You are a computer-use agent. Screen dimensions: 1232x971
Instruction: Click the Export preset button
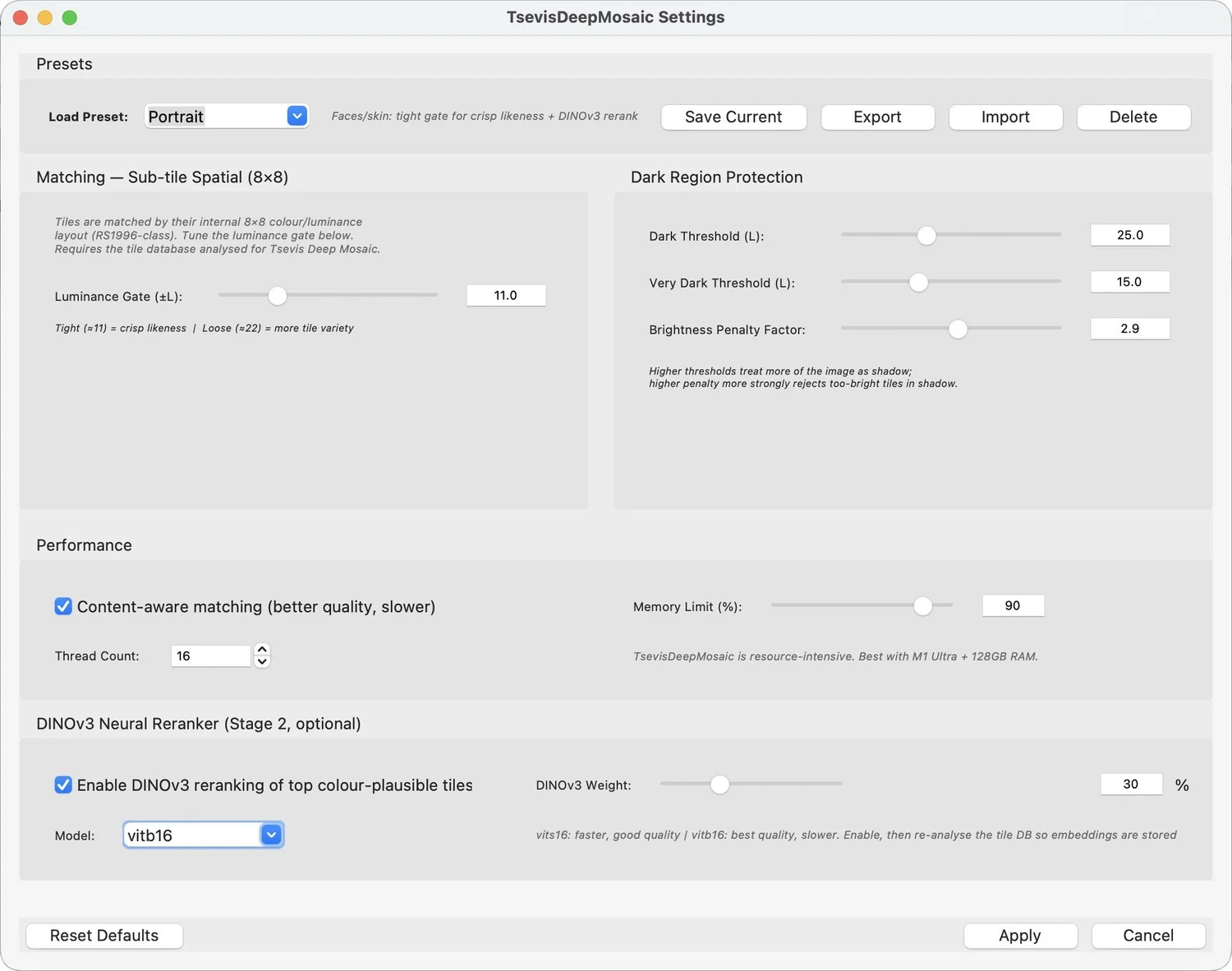coord(877,117)
